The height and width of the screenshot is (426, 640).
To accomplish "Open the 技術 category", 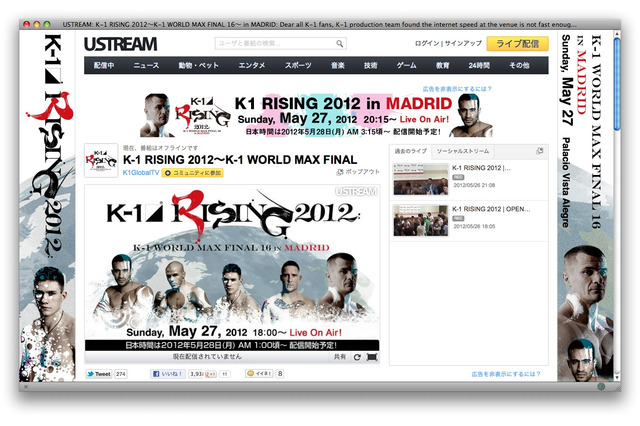I will tap(371, 65).
